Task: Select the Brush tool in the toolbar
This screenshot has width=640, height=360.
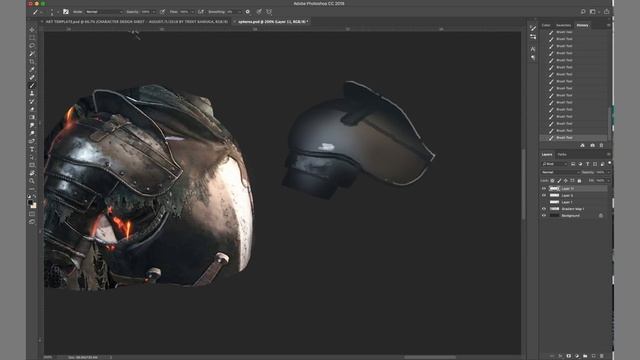Action: (x=32, y=85)
